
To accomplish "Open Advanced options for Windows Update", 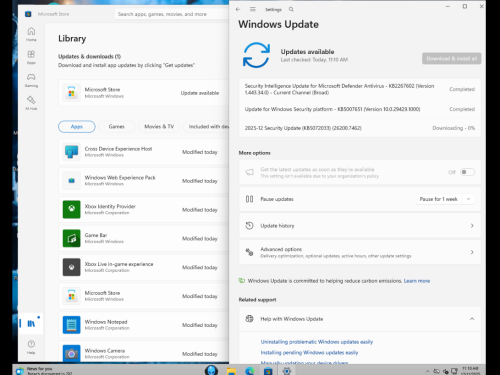I will (x=360, y=252).
